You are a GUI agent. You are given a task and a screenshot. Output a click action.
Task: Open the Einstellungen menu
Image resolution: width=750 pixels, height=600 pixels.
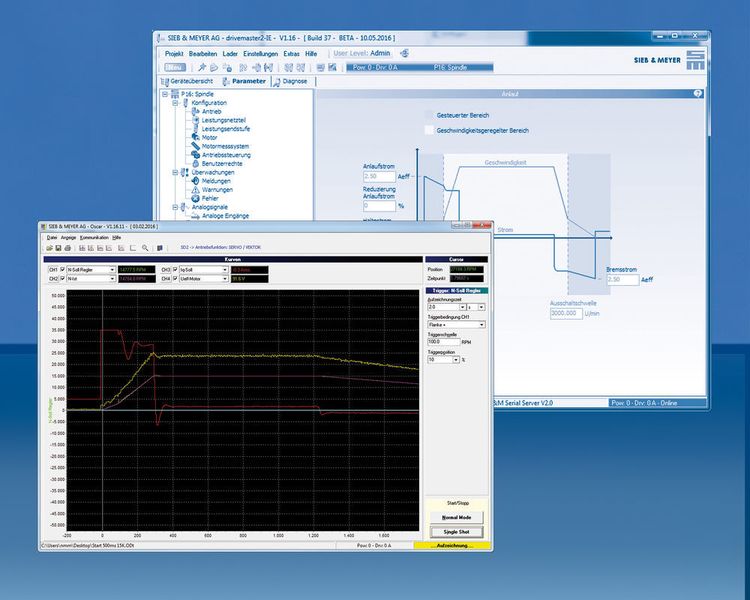260,54
